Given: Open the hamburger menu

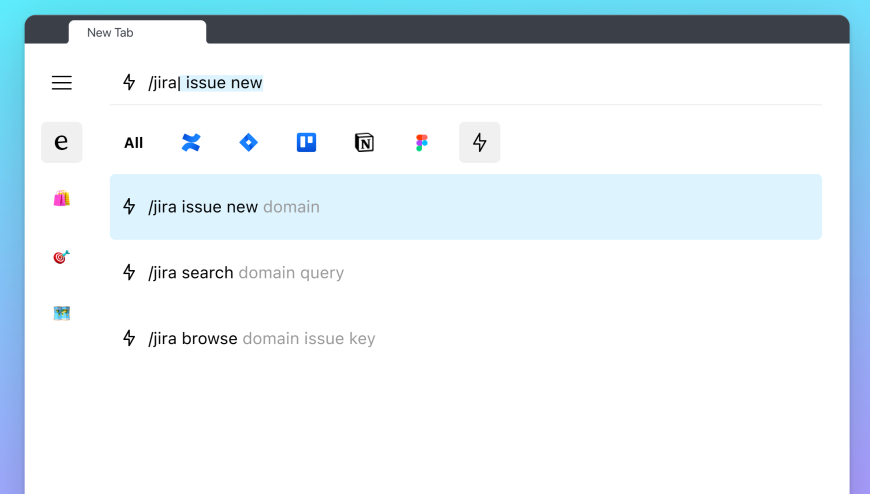Looking at the screenshot, I should pyautogui.click(x=62, y=83).
